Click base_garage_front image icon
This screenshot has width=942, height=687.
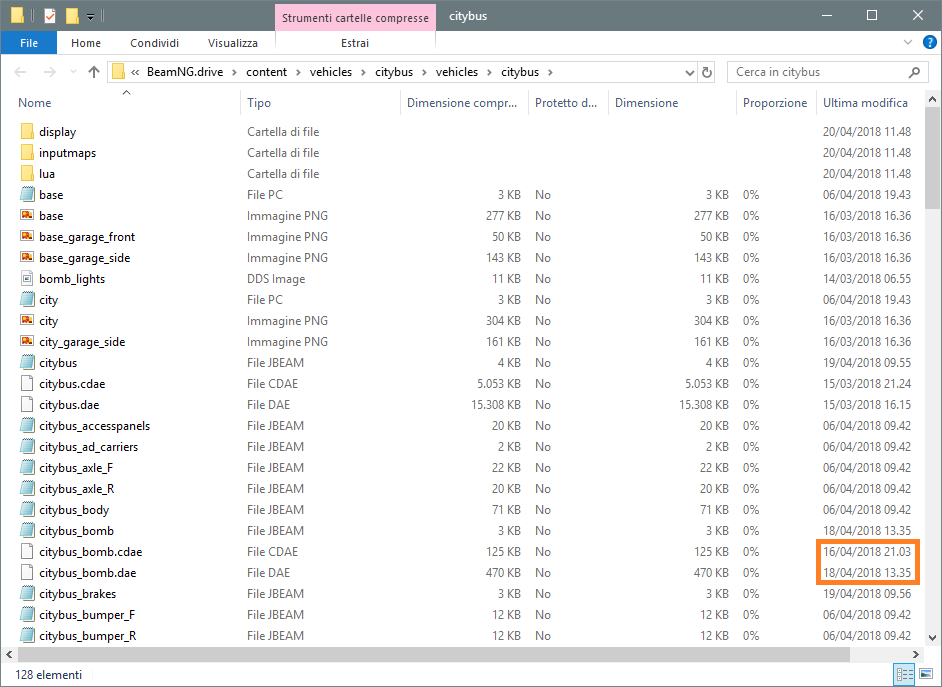[27, 237]
